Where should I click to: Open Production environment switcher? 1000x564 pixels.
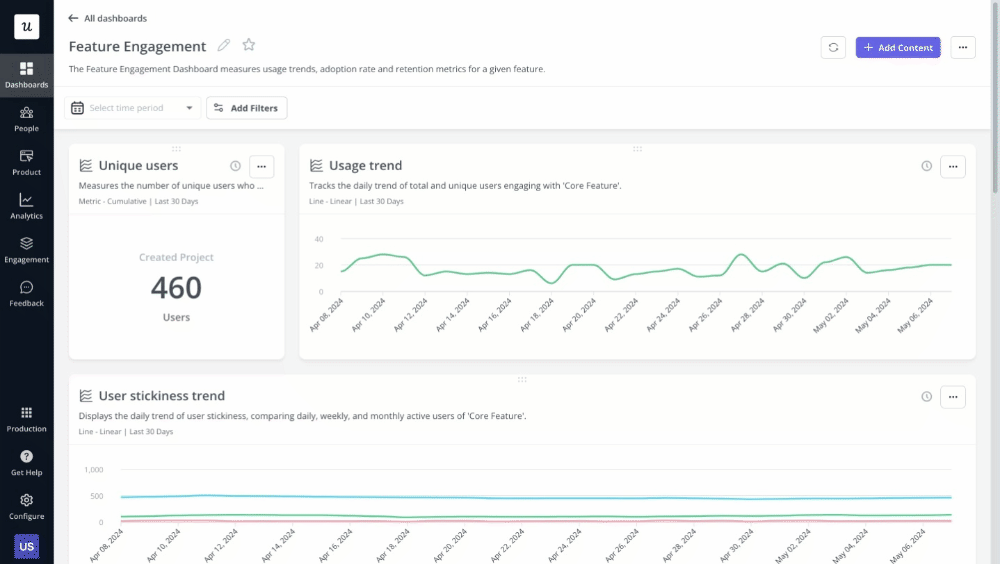(x=26, y=419)
